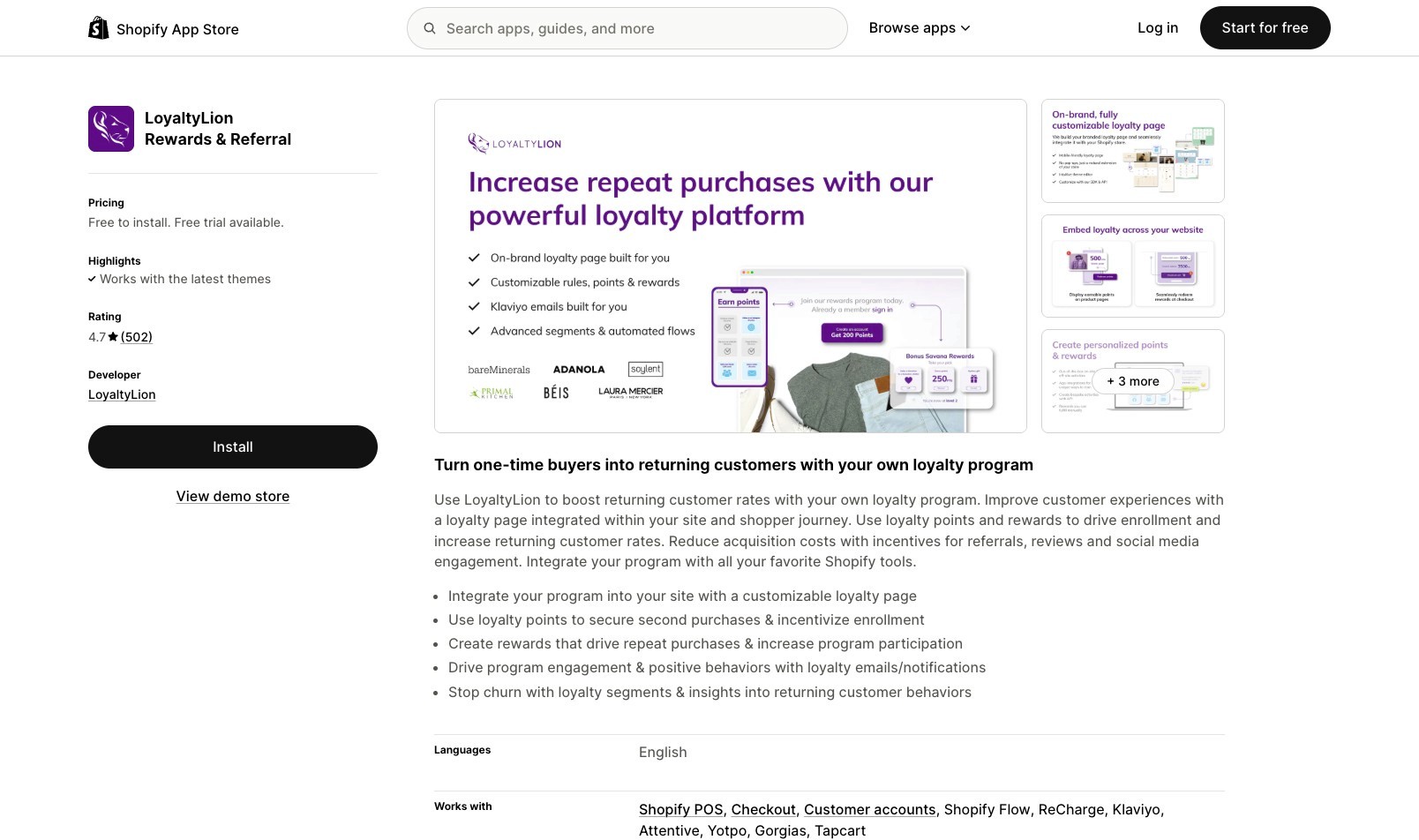The width and height of the screenshot is (1419, 840).
Task: Click the Start for free button
Action: point(1265,28)
